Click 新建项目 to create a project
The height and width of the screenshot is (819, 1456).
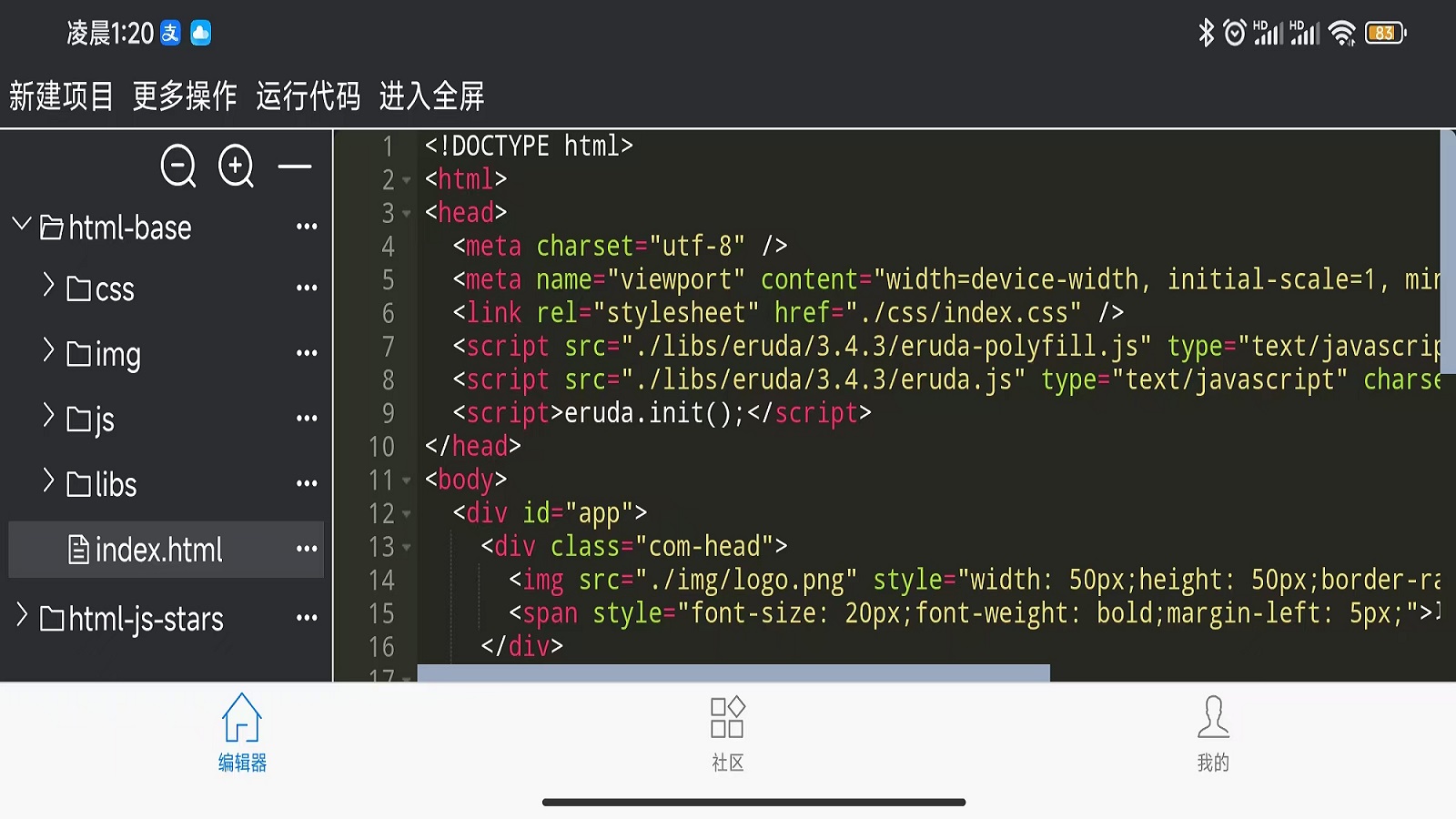(x=62, y=96)
